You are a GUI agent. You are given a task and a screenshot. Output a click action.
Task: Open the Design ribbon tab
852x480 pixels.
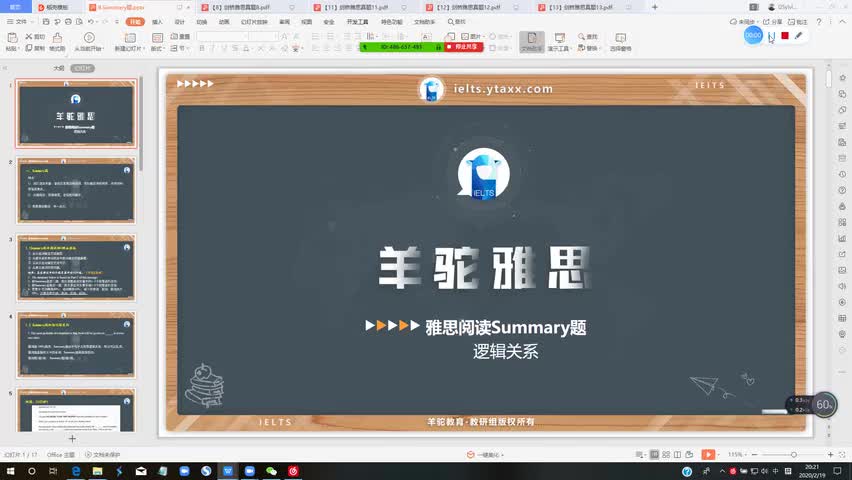point(179,22)
